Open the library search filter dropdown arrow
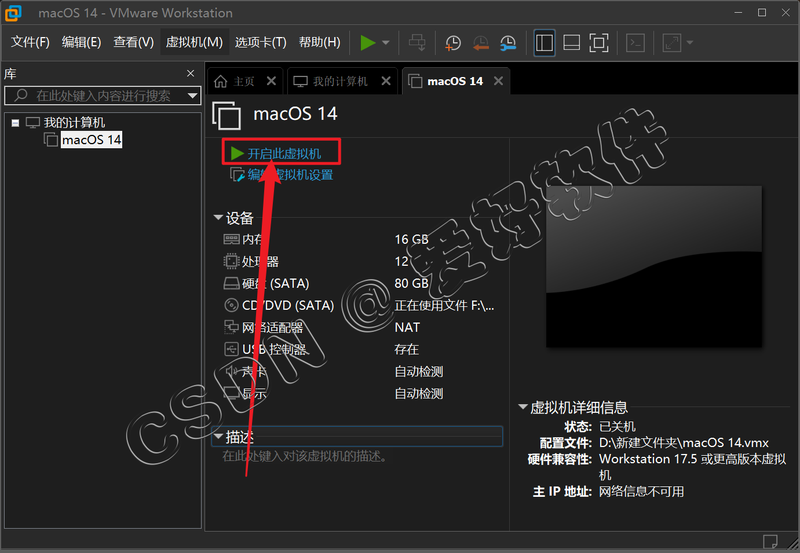This screenshot has width=800, height=553. pos(193,95)
